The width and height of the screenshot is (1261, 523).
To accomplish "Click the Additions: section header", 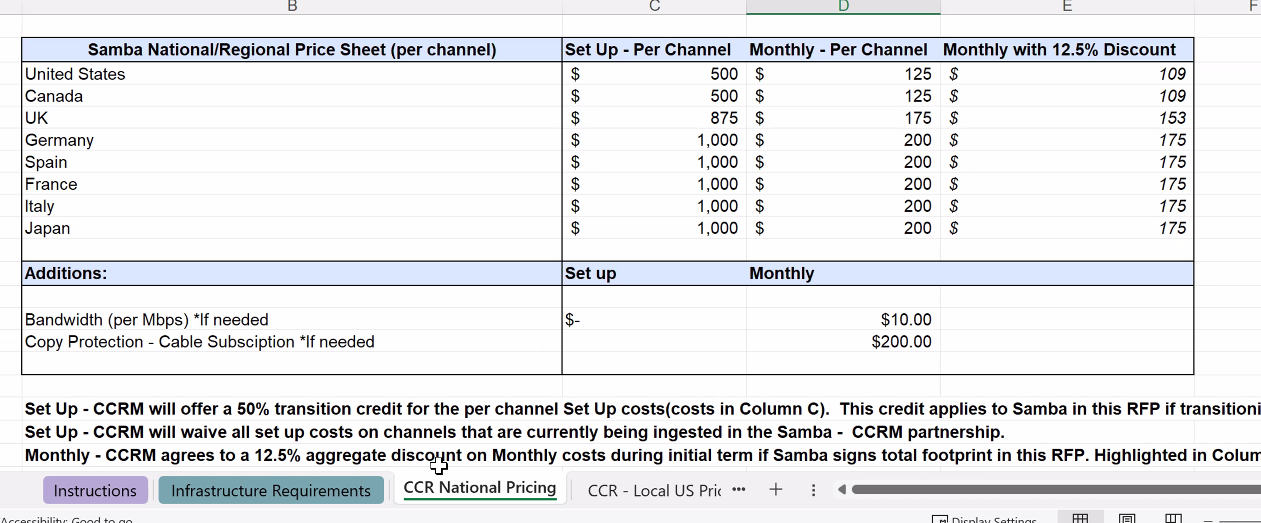I will pyautogui.click(x=292, y=273).
